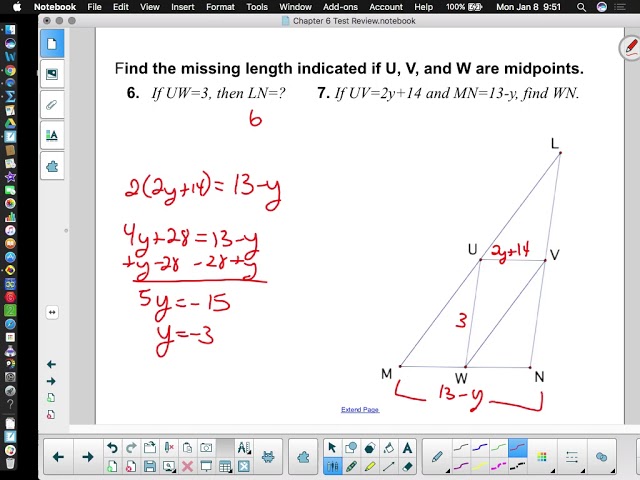Redo the last action
Screen dimensions: 640x480
(x=131, y=448)
